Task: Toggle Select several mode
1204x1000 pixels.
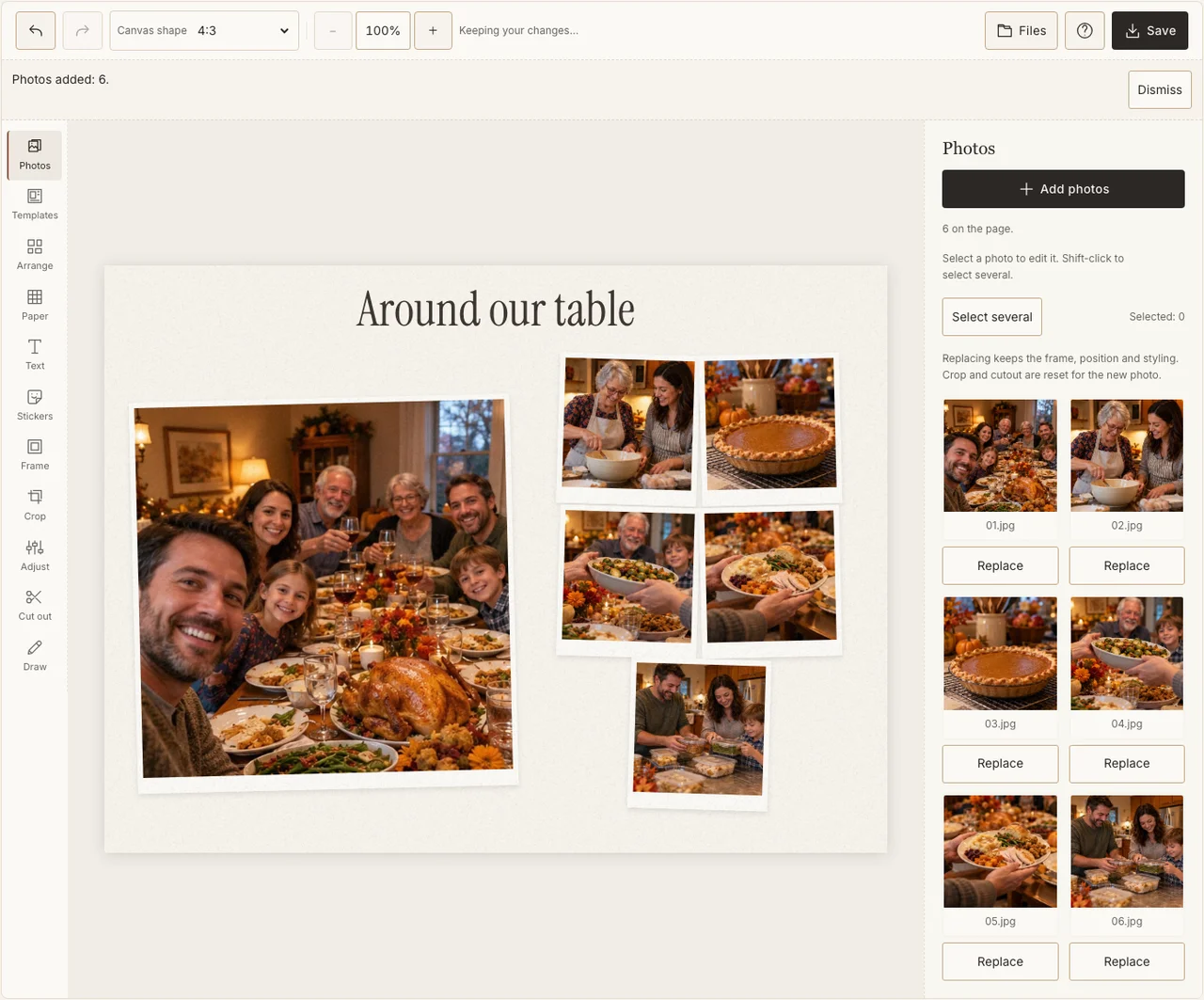Action: [x=992, y=317]
